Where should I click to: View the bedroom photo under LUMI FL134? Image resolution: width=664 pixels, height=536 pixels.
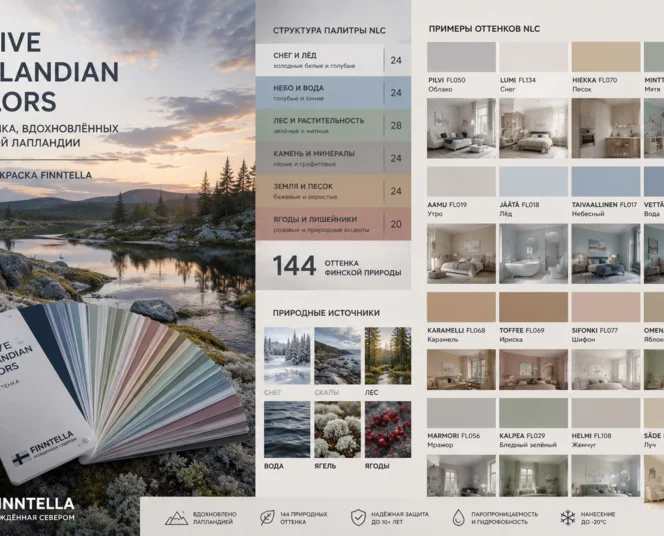(534, 128)
